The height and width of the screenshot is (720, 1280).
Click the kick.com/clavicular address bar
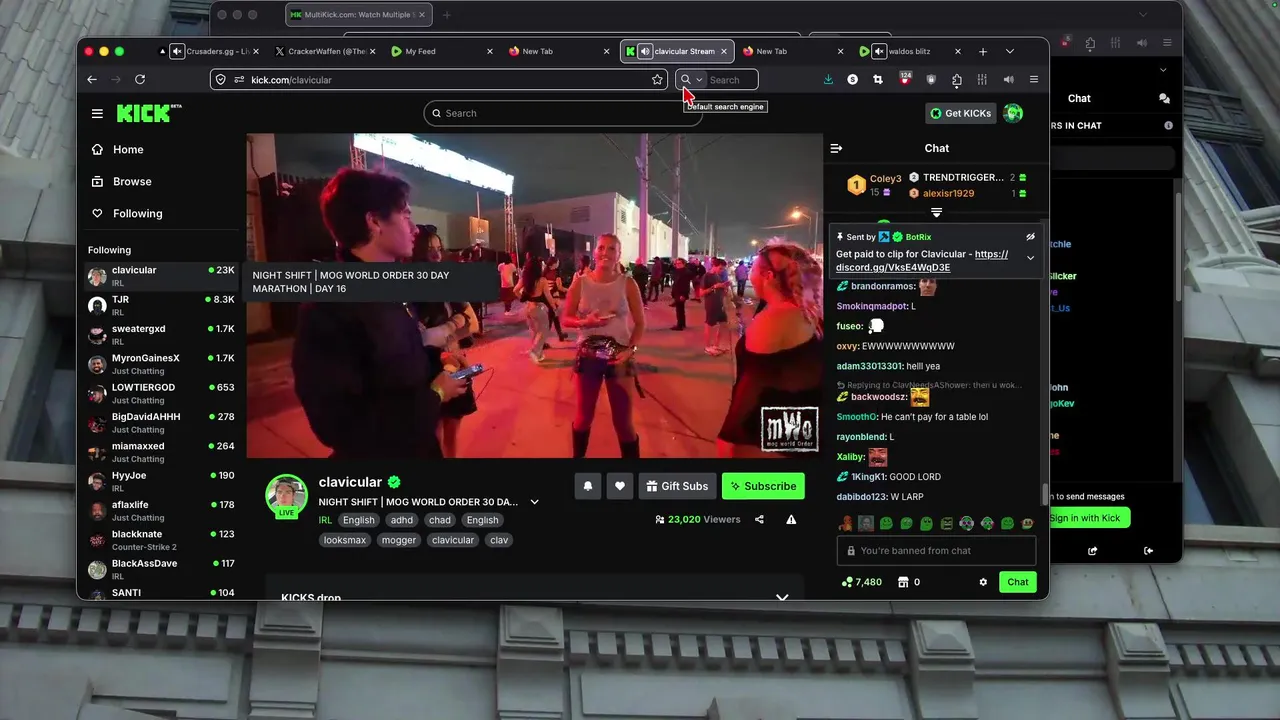pos(439,79)
